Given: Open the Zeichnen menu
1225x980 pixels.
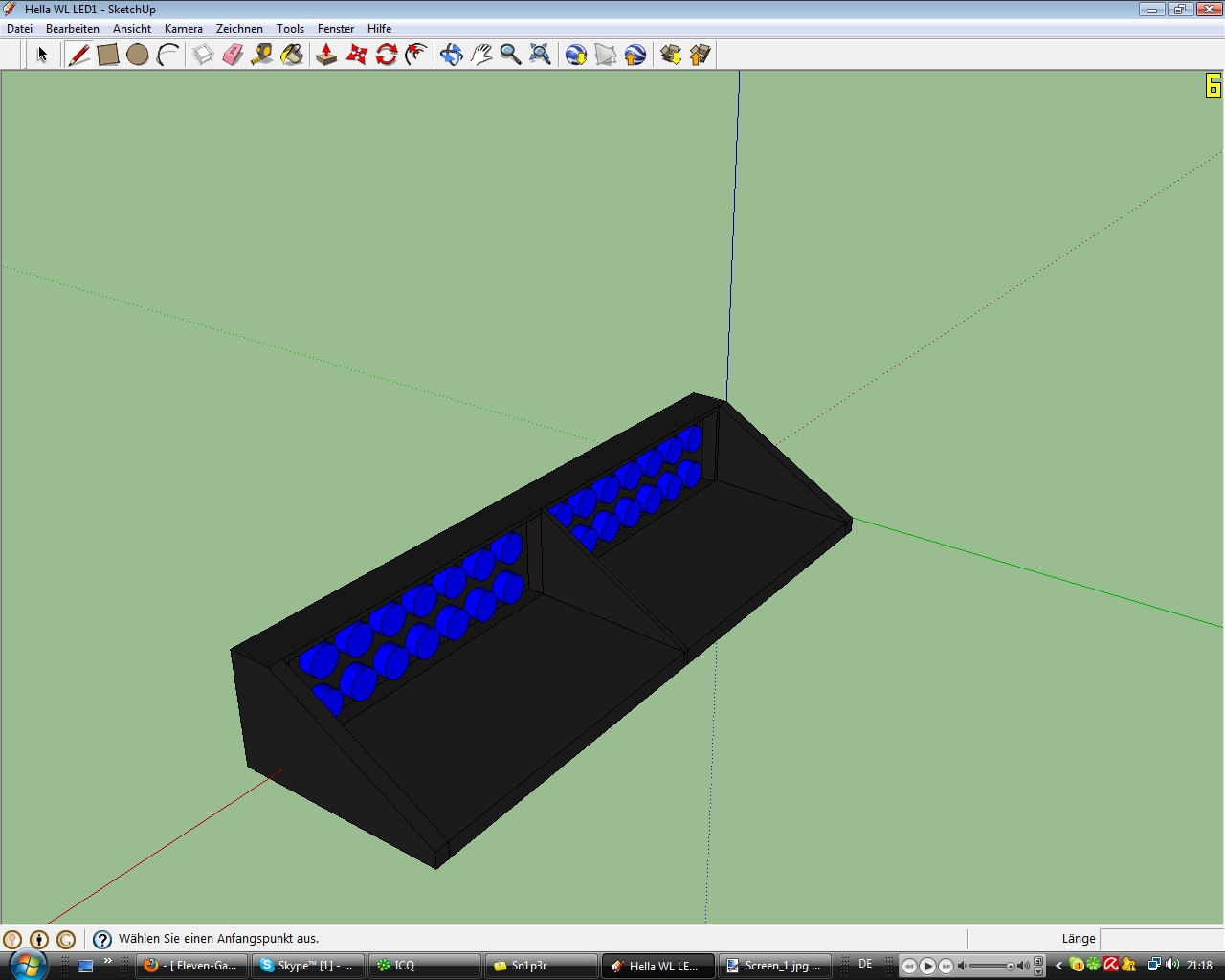Looking at the screenshot, I should pos(239,29).
